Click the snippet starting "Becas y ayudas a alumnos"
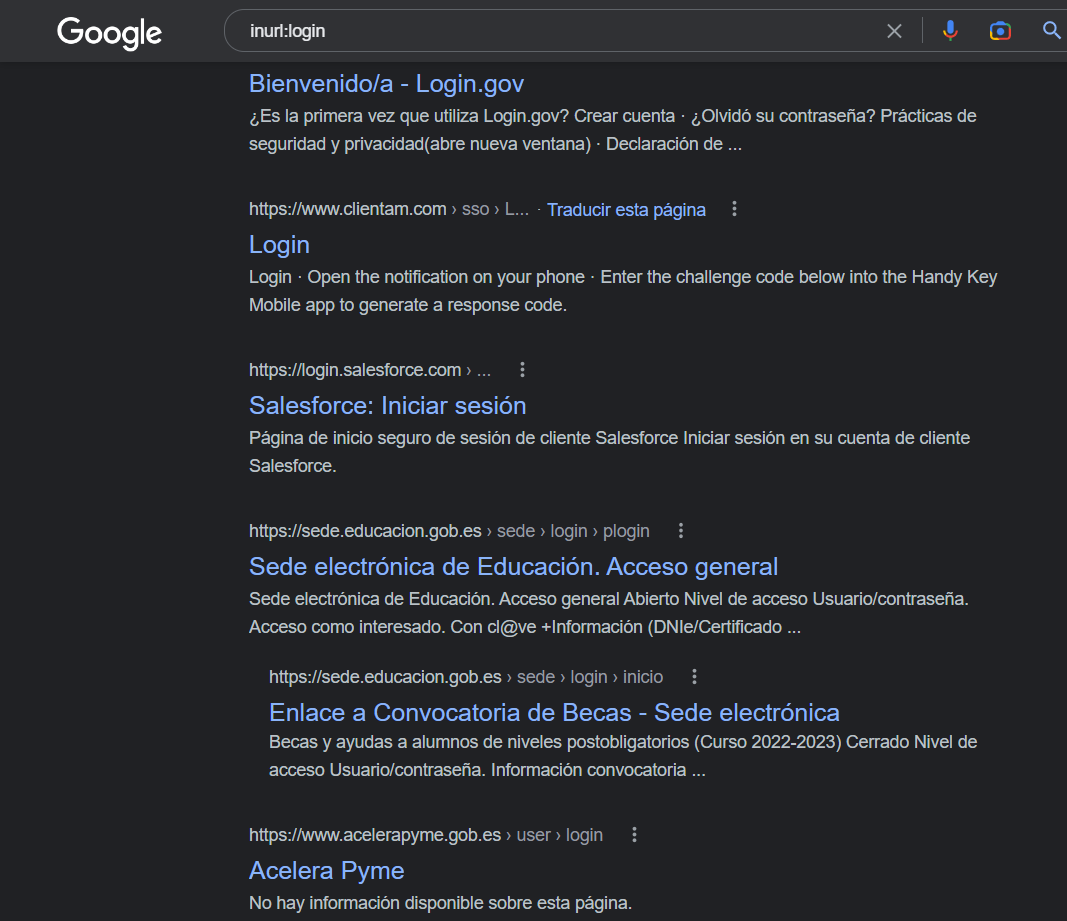The height and width of the screenshot is (921, 1067). coord(623,756)
